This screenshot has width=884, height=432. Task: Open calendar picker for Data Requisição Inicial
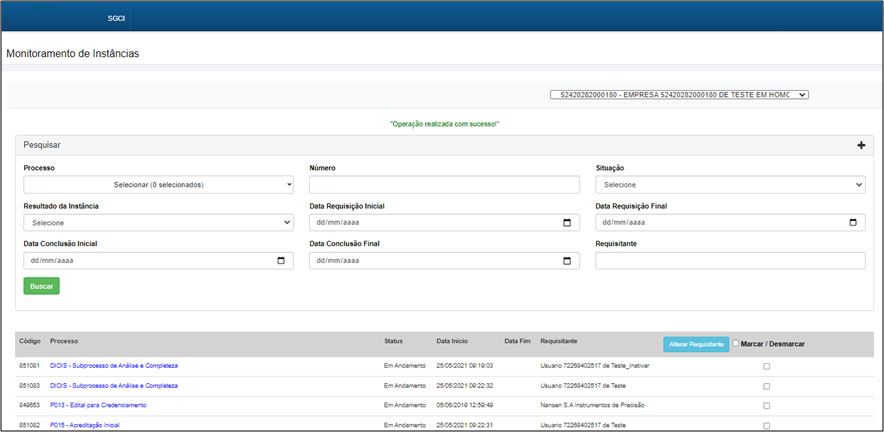[567, 223]
